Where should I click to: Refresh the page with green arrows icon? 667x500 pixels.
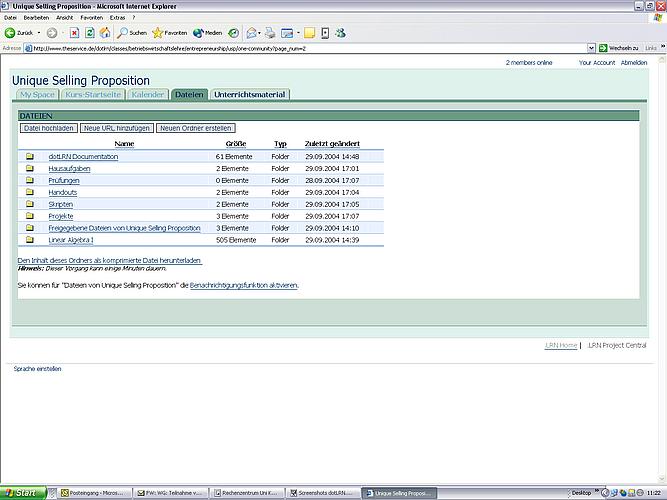[90, 33]
